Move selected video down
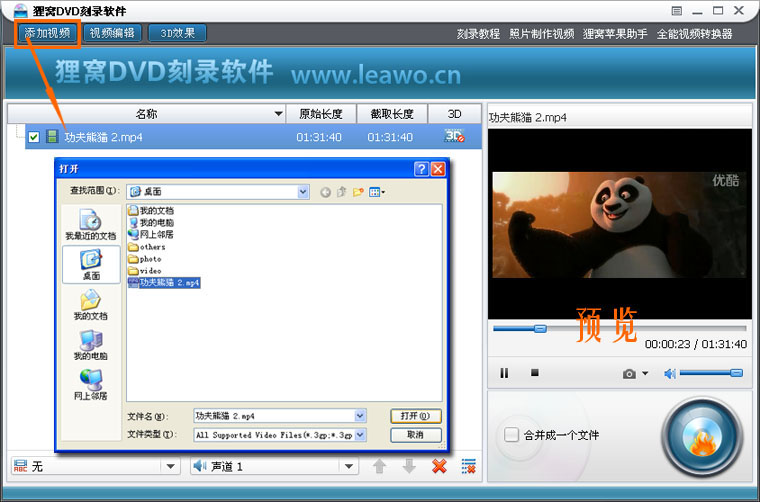This screenshot has height=502, width=760. [x=409, y=467]
